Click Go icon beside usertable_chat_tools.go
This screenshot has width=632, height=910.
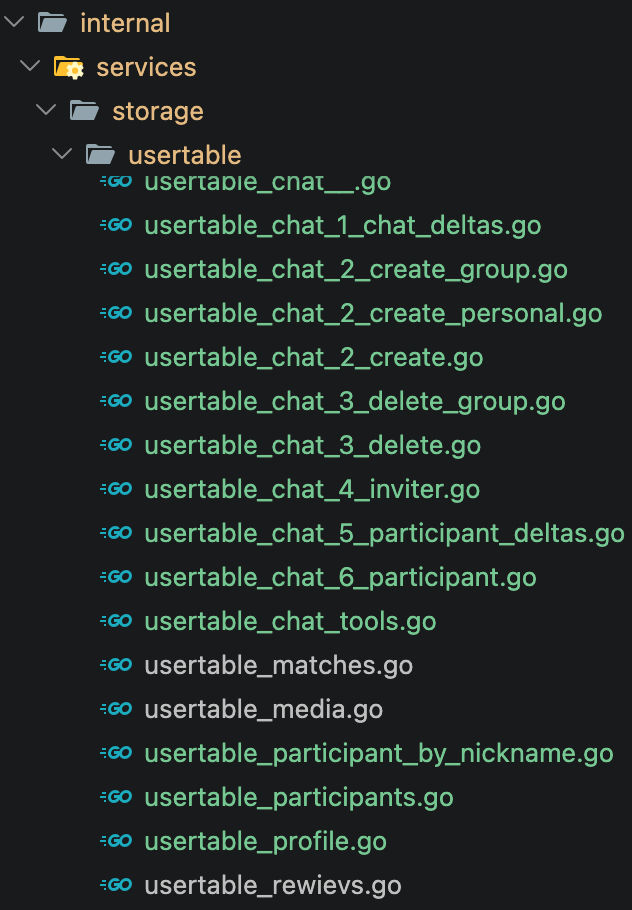[117, 621]
